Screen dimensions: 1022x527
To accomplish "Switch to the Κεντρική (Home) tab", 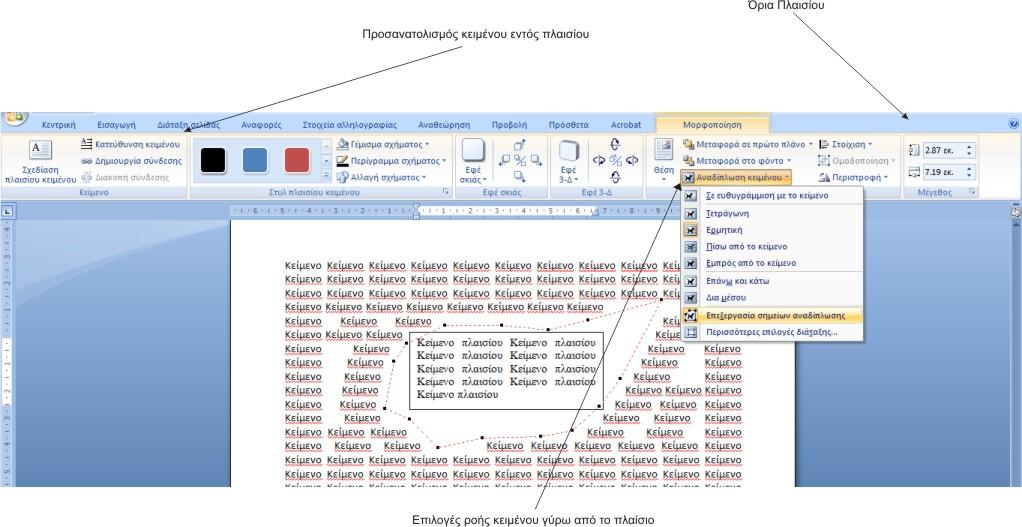I will (x=59, y=124).
